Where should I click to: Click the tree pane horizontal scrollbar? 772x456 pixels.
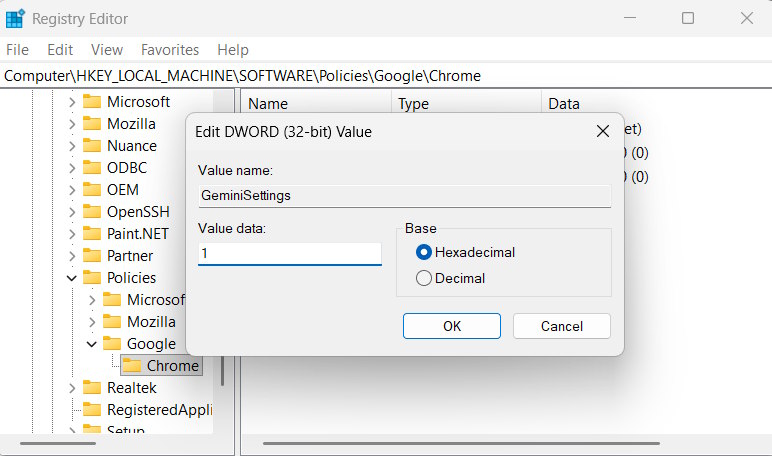(x=58, y=444)
